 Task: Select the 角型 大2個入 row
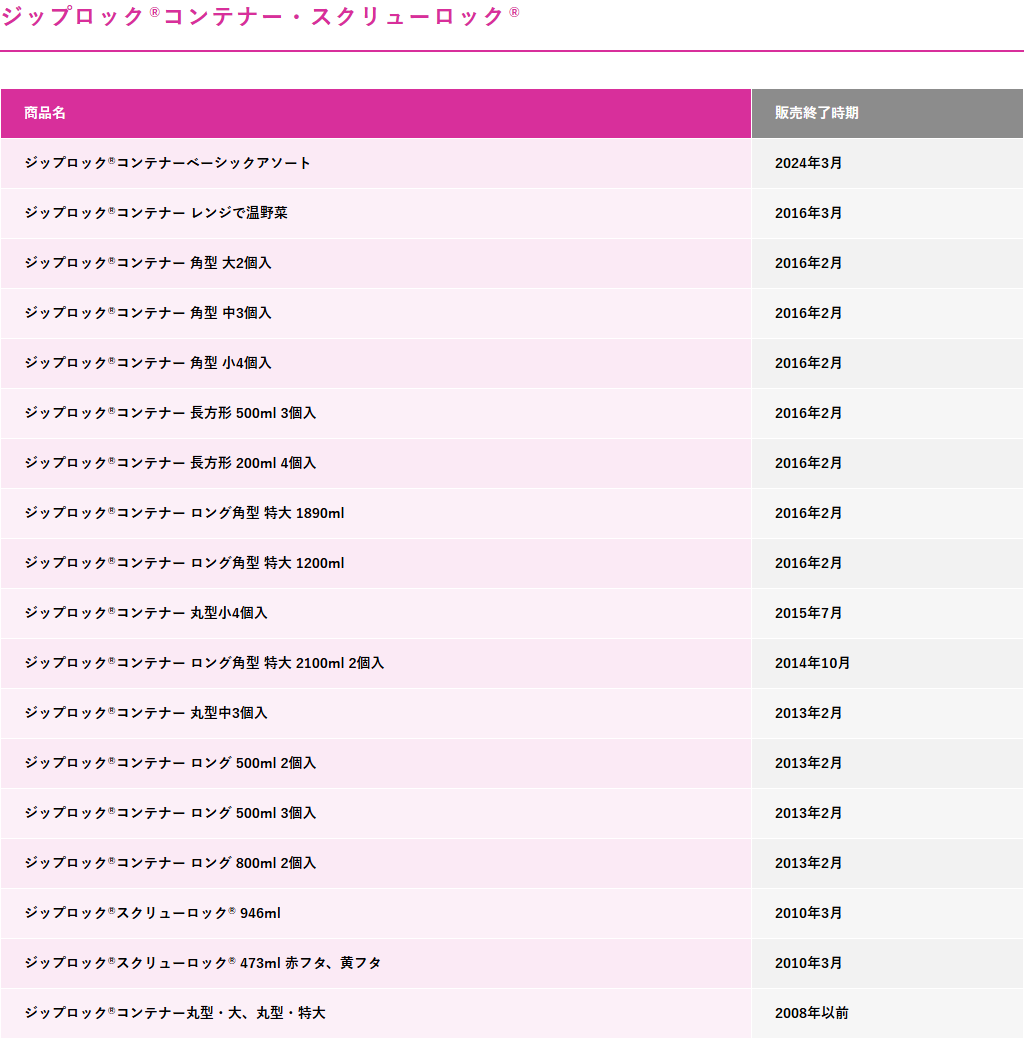click(x=512, y=263)
